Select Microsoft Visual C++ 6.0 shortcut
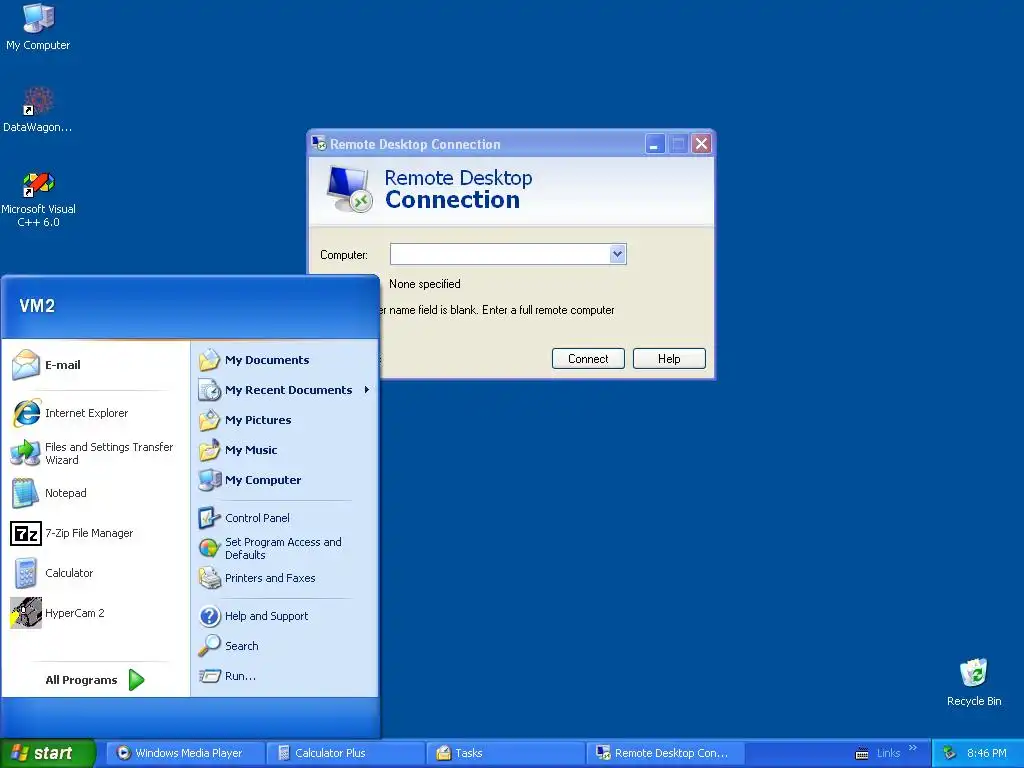The width and height of the screenshot is (1024, 768). 38,199
